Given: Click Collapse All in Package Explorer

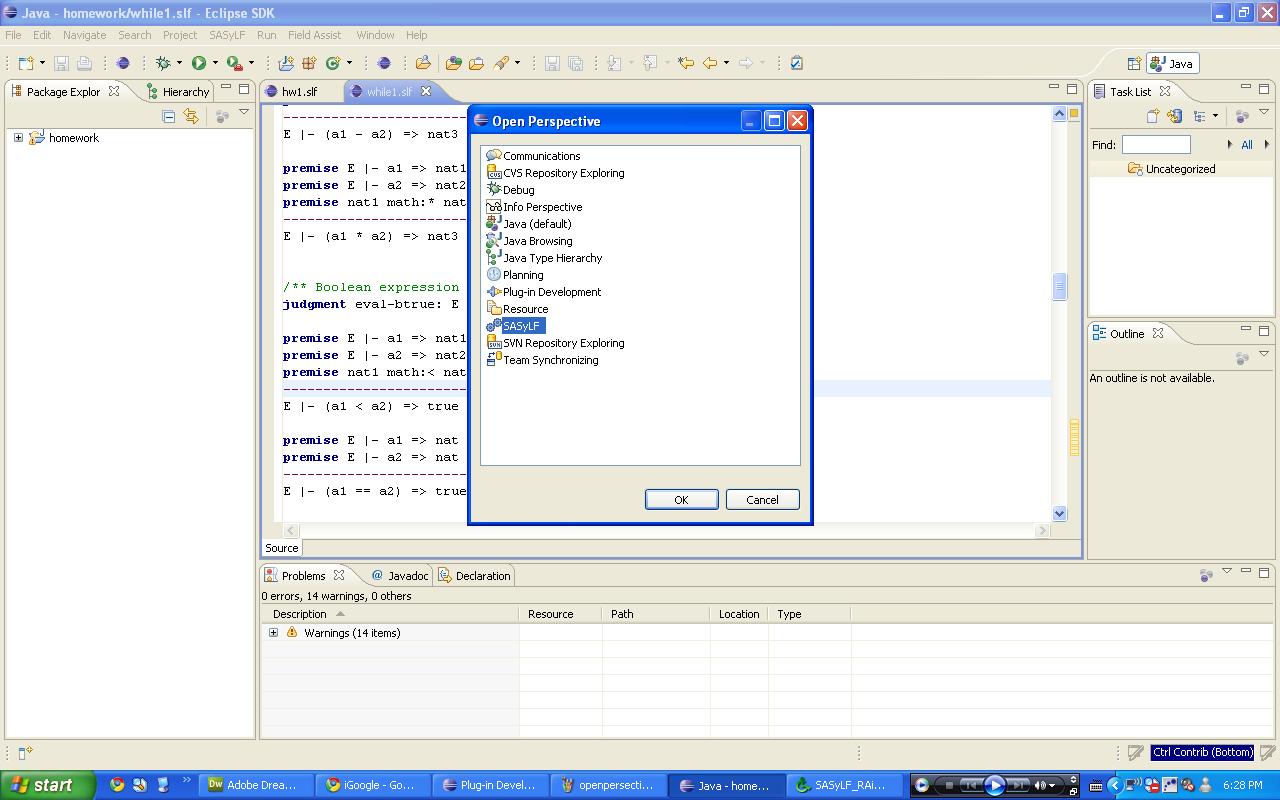Looking at the screenshot, I should click(168, 117).
